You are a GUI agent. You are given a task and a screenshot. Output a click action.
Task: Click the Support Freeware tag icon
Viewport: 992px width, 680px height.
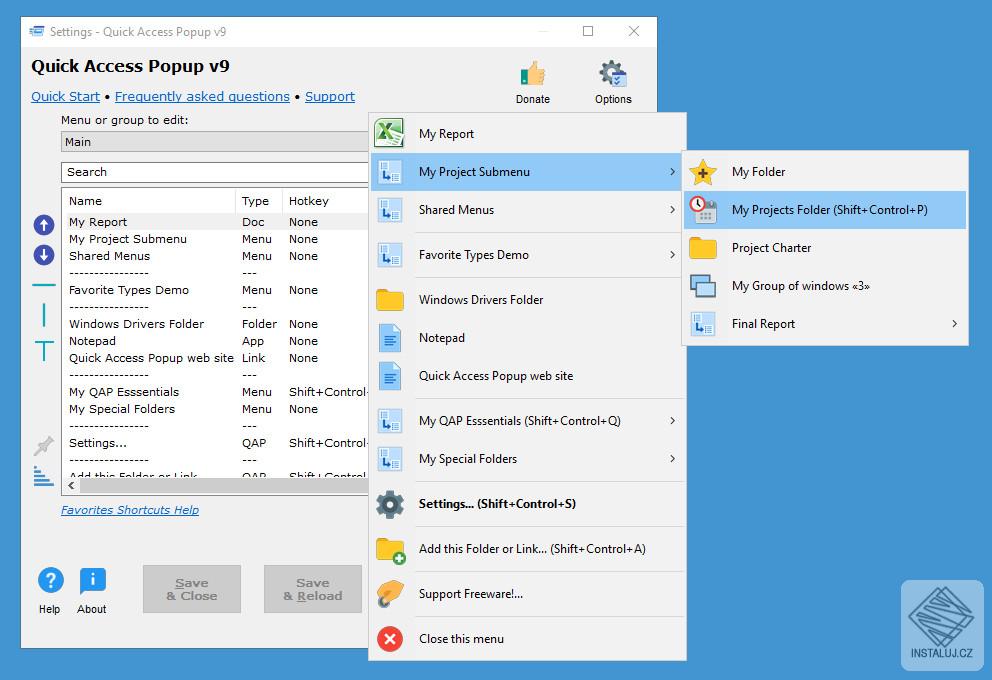(x=390, y=594)
